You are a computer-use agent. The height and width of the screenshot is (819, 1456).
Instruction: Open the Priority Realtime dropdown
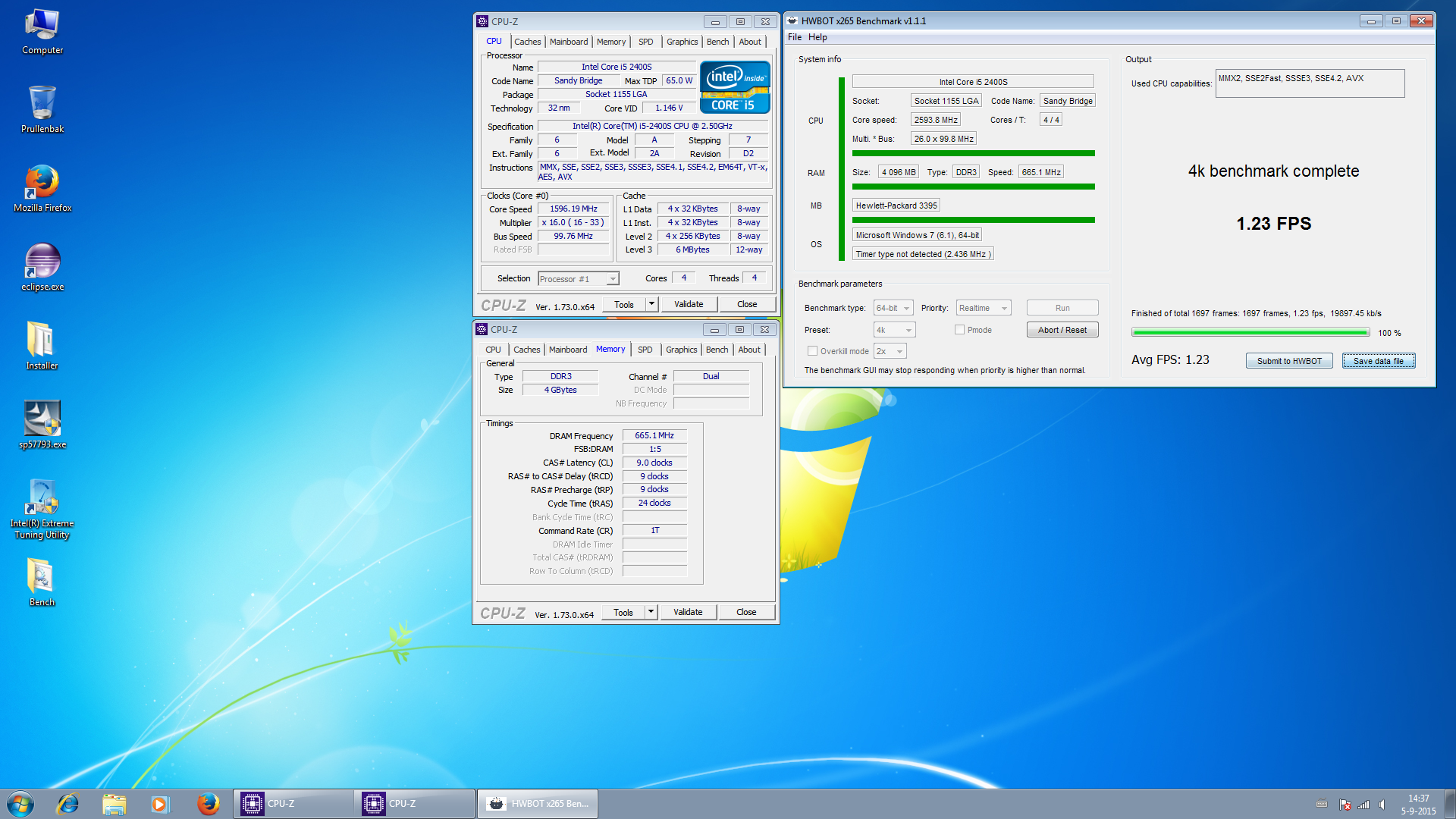(984, 308)
